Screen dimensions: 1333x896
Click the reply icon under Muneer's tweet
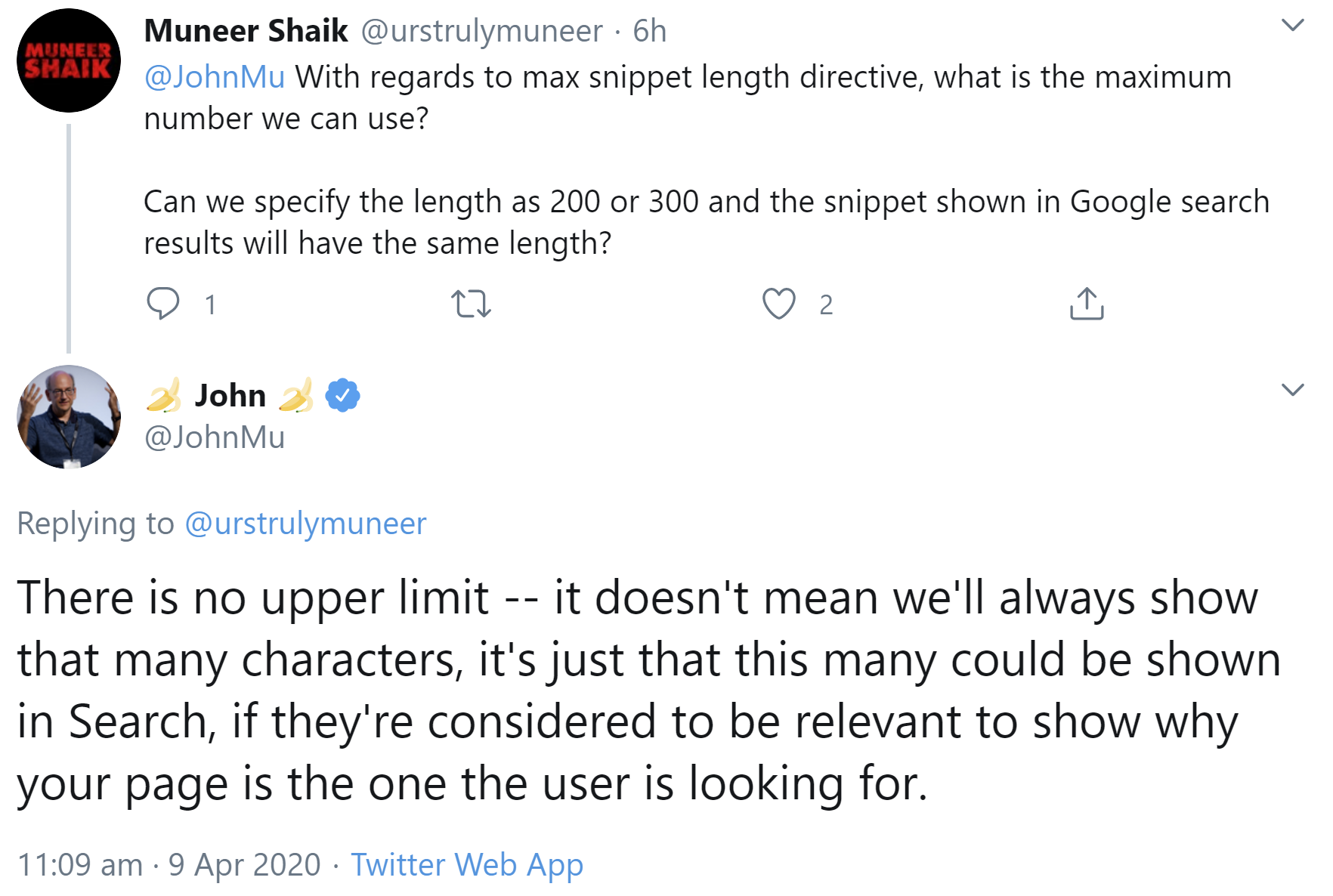(162, 304)
